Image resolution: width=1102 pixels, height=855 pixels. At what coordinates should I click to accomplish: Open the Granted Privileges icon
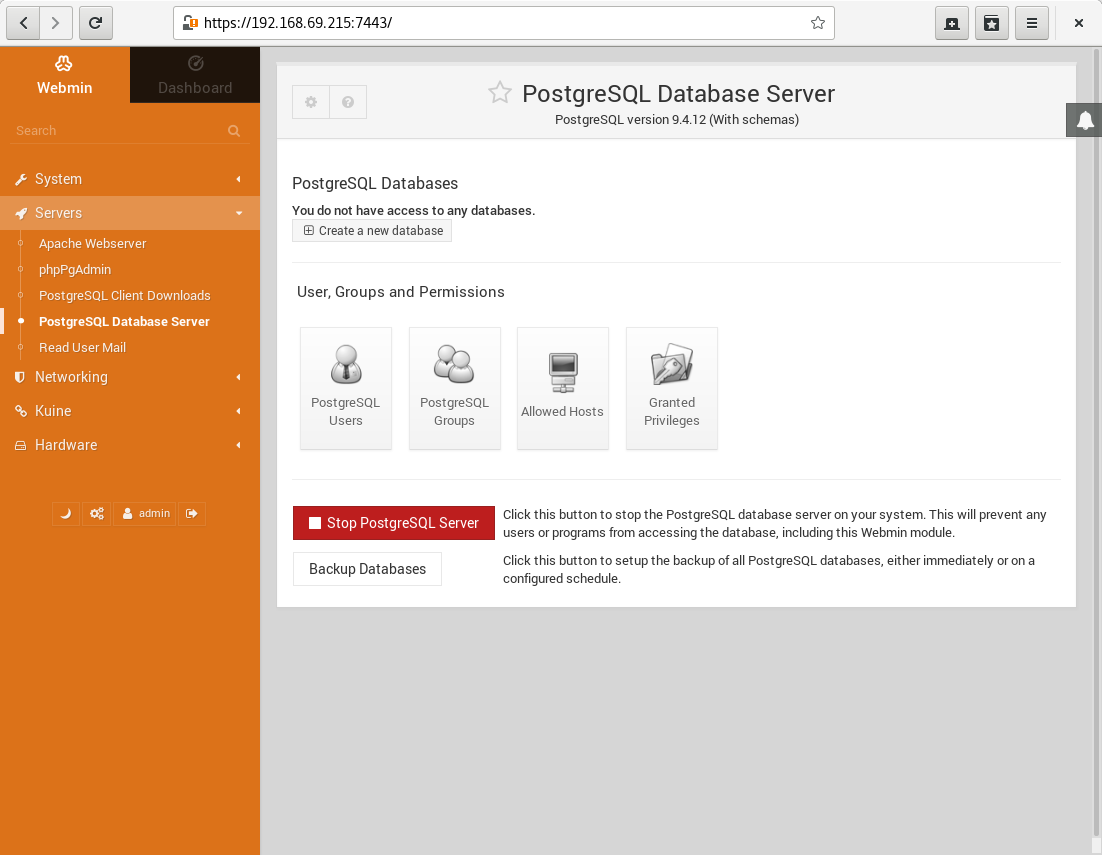coord(671,388)
